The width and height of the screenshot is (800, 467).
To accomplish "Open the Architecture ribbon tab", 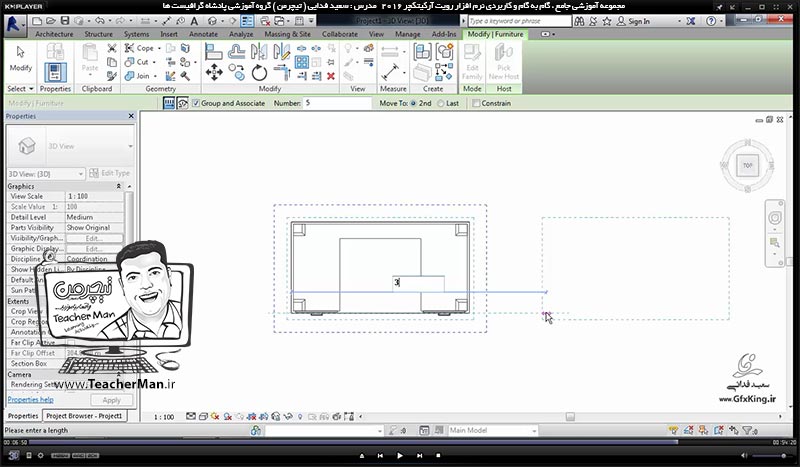I will [x=54, y=34].
